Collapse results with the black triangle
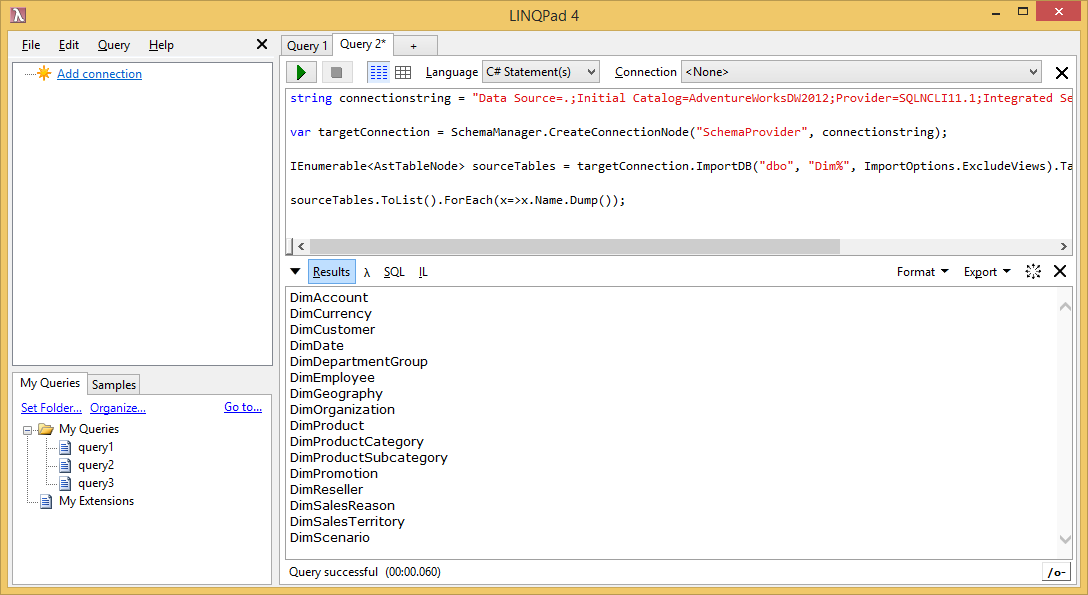This screenshot has width=1088, height=595. (295, 272)
